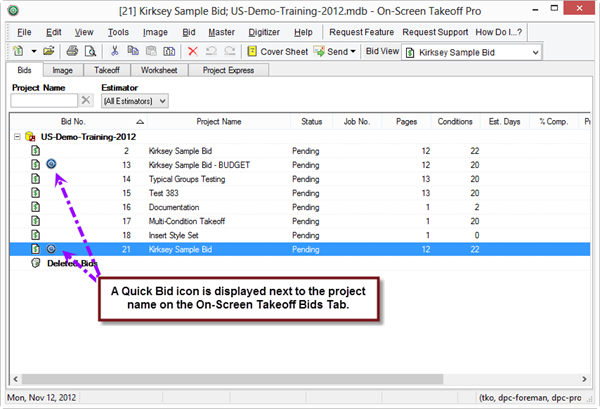Click the Paste clipboard icon
This screenshot has width=600, height=409.
tap(152, 51)
